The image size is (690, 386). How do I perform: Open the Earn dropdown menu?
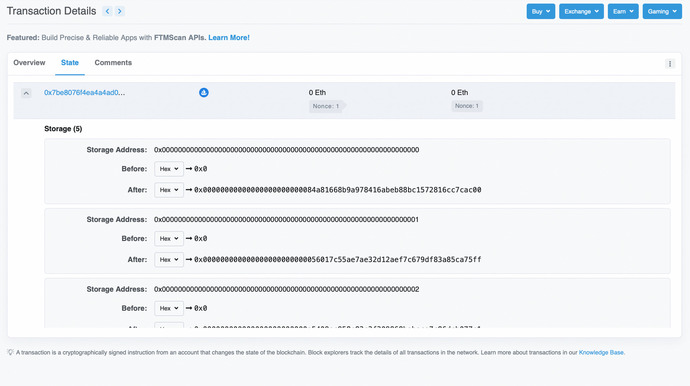[x=623, y=11]
